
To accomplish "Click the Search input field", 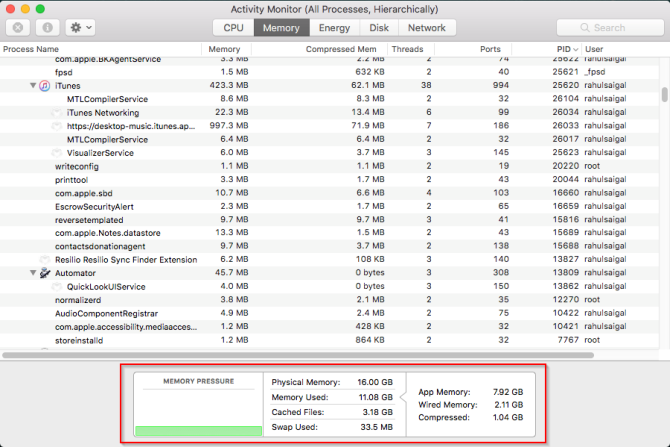I will [x=610, y=28].
